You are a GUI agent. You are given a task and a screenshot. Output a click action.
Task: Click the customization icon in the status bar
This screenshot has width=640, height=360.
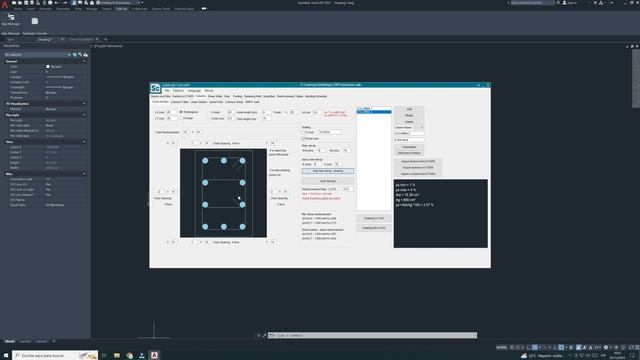tap(637, 347)
